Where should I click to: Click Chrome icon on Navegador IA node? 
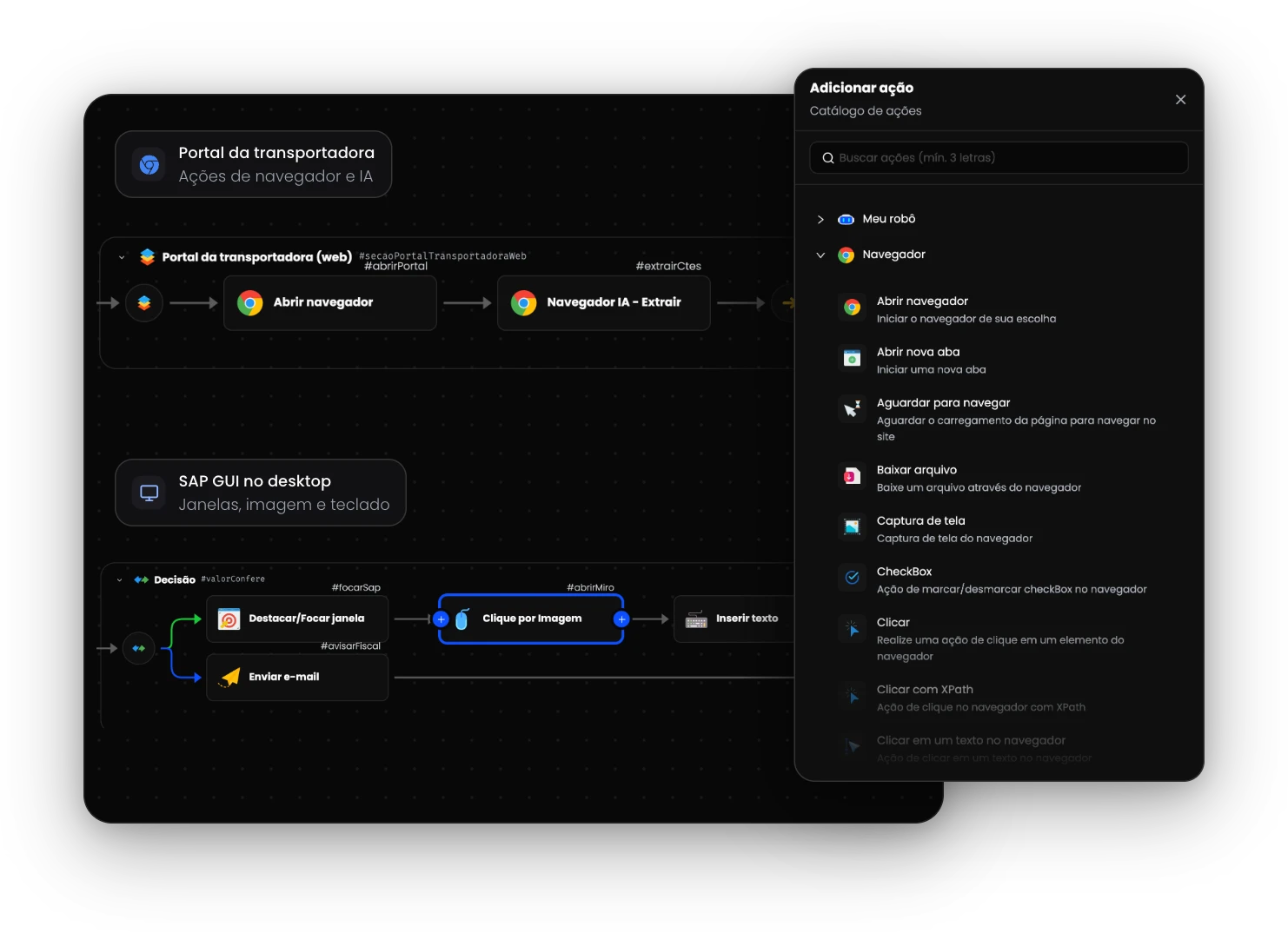524,303
